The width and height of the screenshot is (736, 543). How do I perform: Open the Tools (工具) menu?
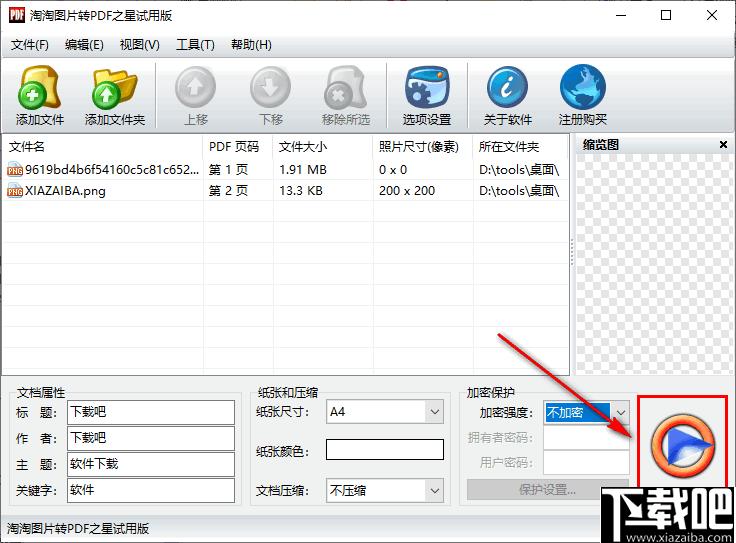click(195, 45)
